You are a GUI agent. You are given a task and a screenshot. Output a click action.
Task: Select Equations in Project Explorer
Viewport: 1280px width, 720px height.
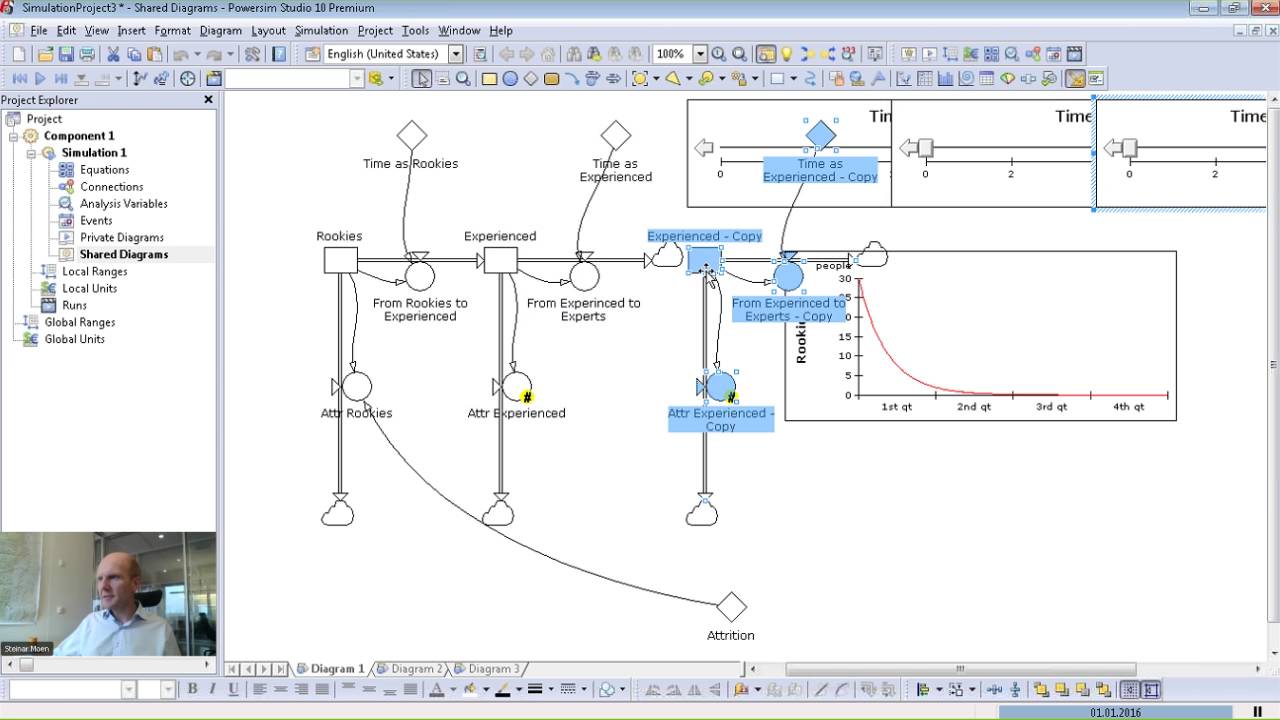(104, 170)
